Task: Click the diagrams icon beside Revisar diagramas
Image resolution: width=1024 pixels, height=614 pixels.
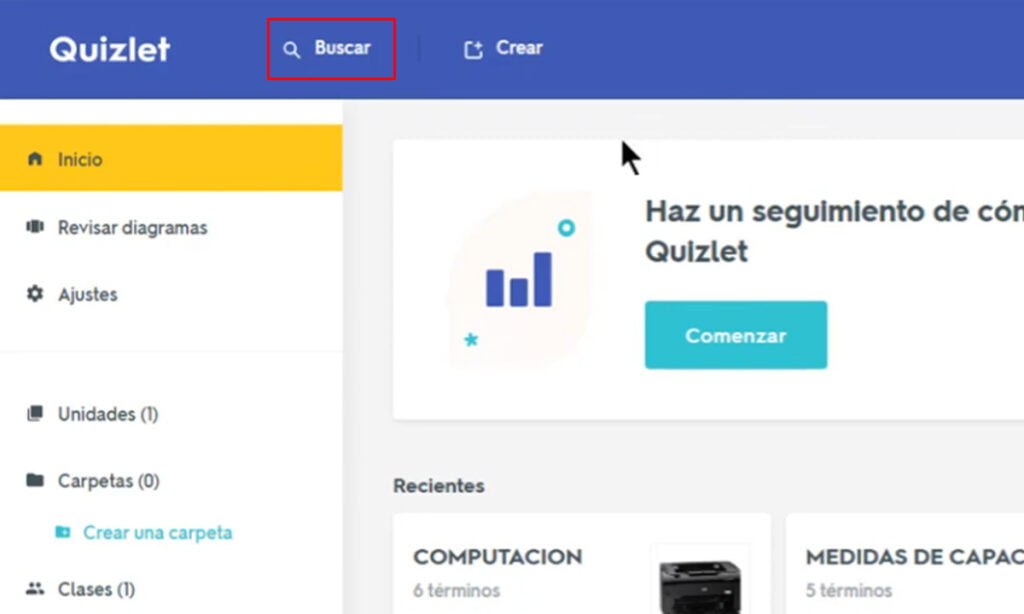Action: (x=35, y=227)
